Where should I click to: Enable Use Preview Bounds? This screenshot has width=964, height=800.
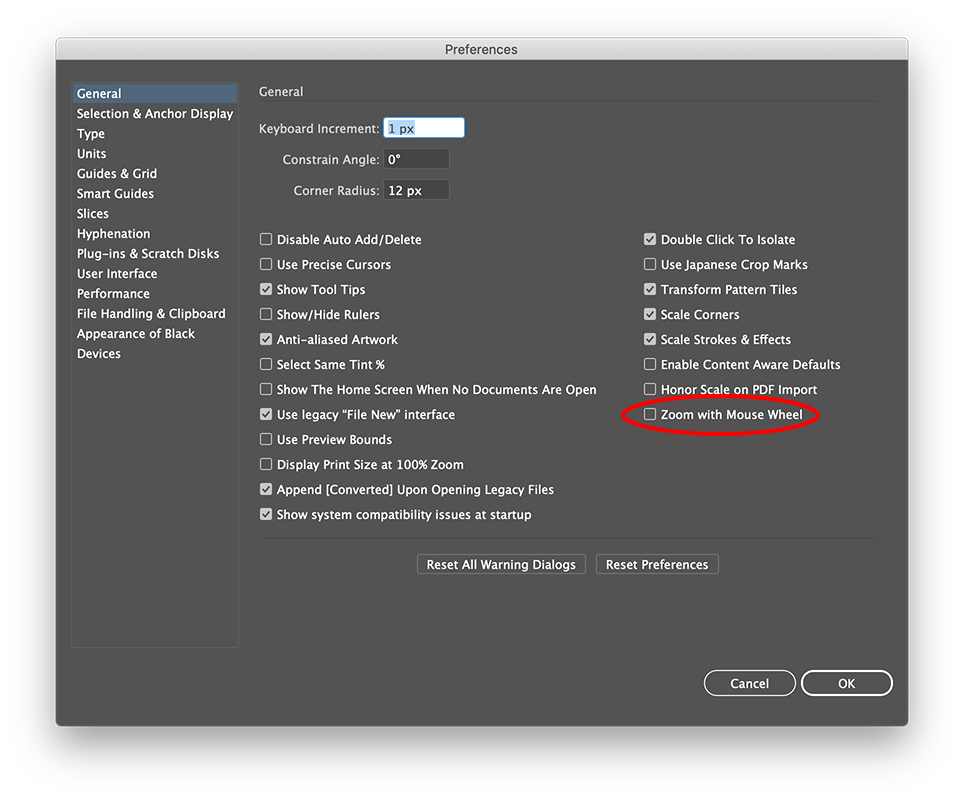point(266,439)
